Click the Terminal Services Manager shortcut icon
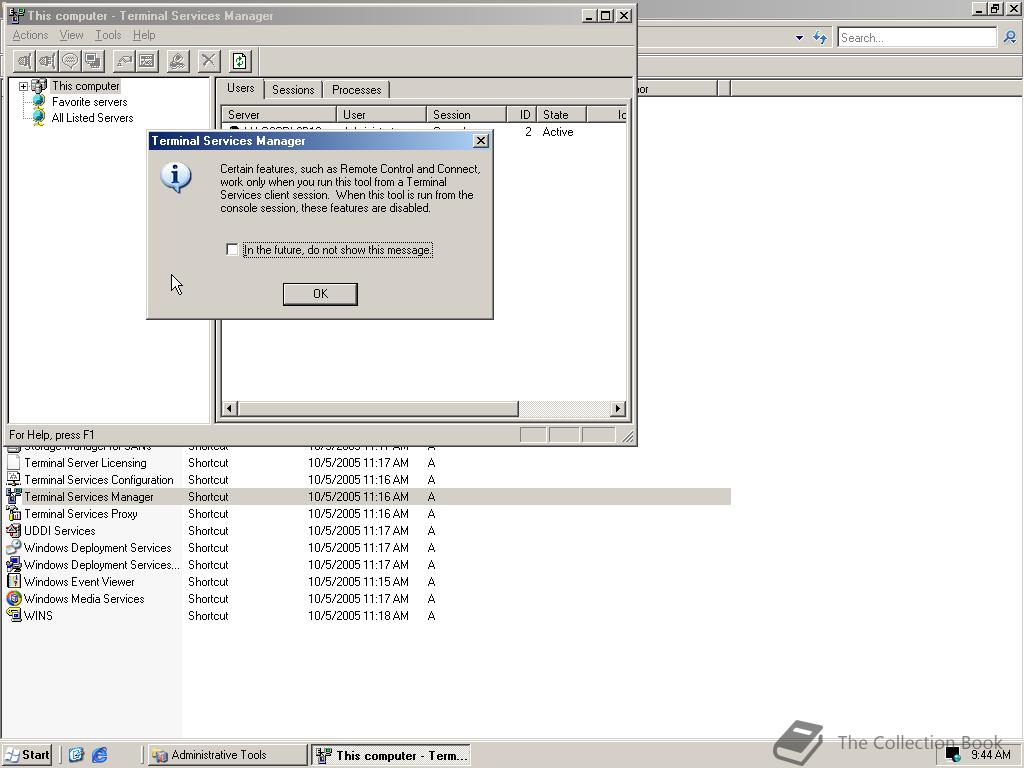 [x=14, y=496]
